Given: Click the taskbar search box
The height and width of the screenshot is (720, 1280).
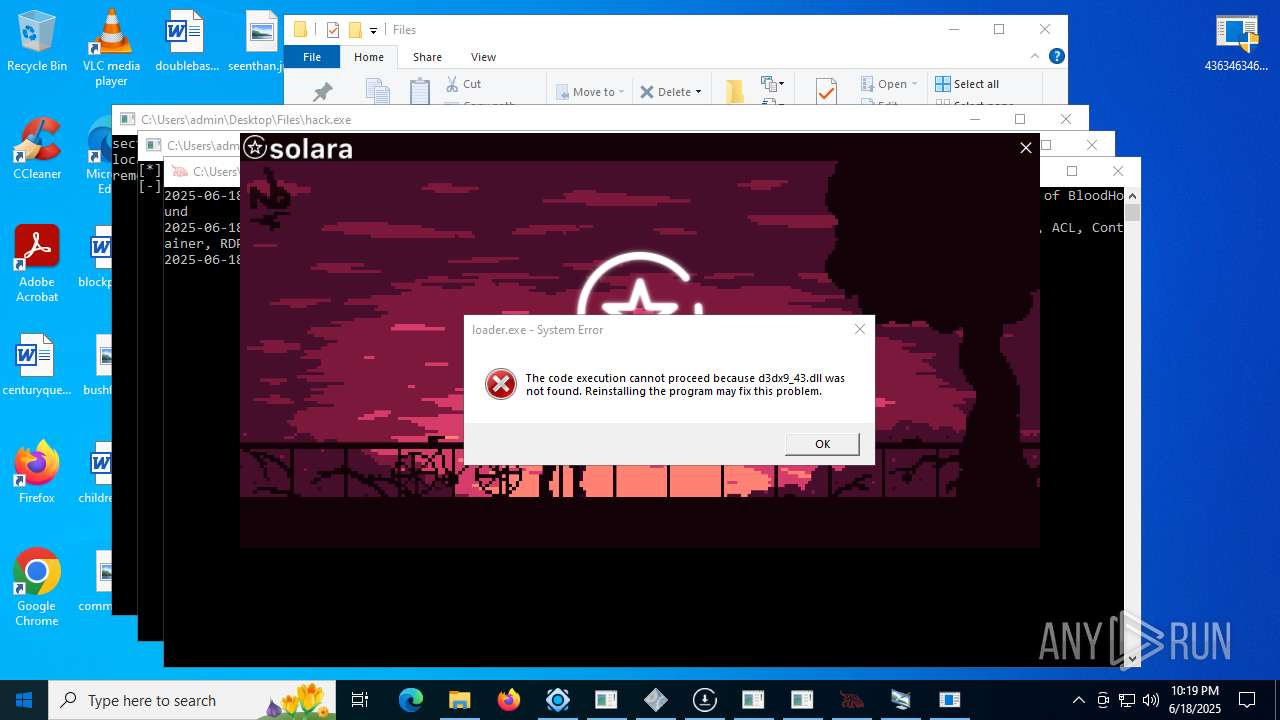Looking at the screenshot, I should [192, 700].
